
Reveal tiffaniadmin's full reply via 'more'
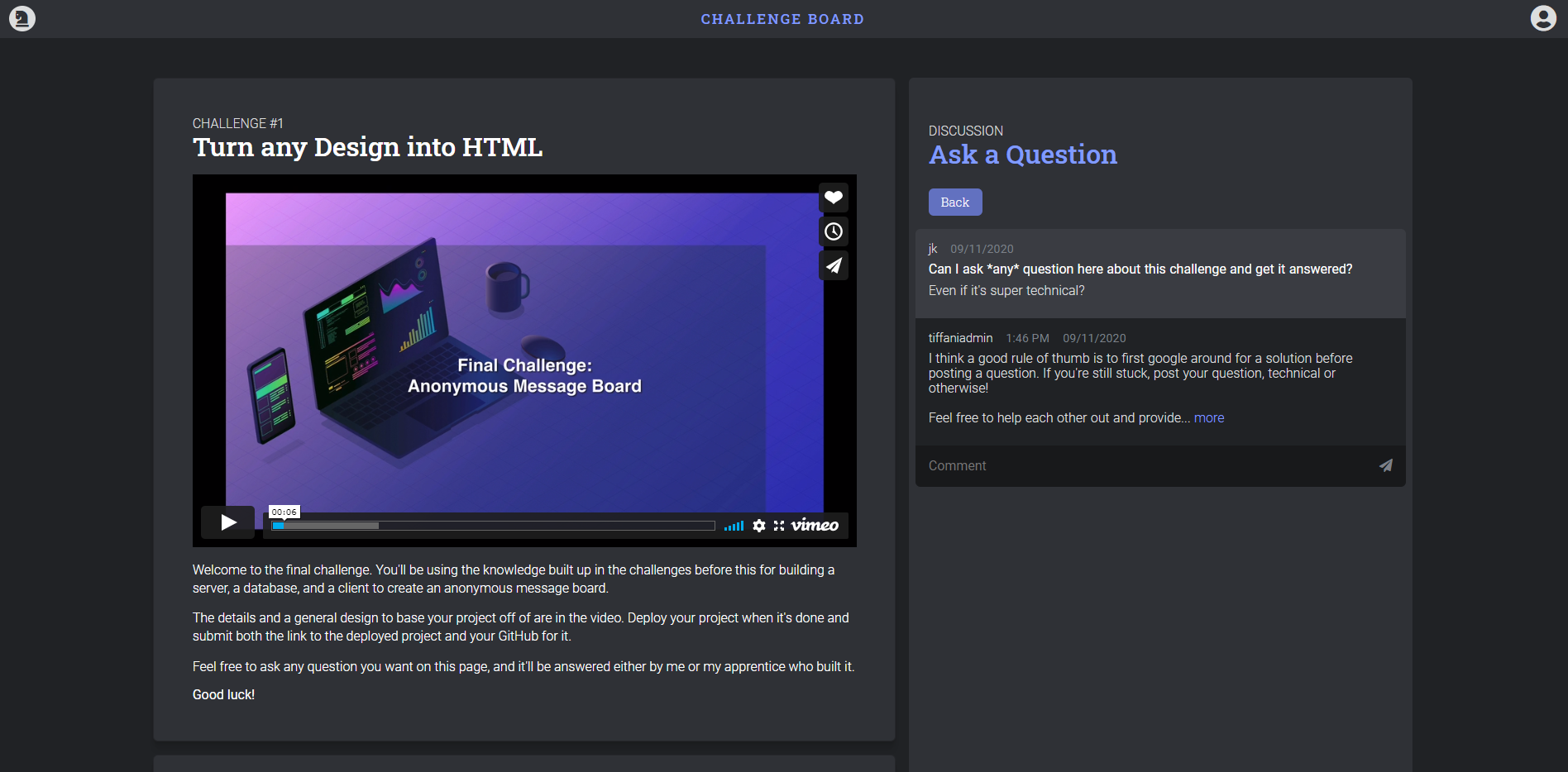pos(1208,417)
